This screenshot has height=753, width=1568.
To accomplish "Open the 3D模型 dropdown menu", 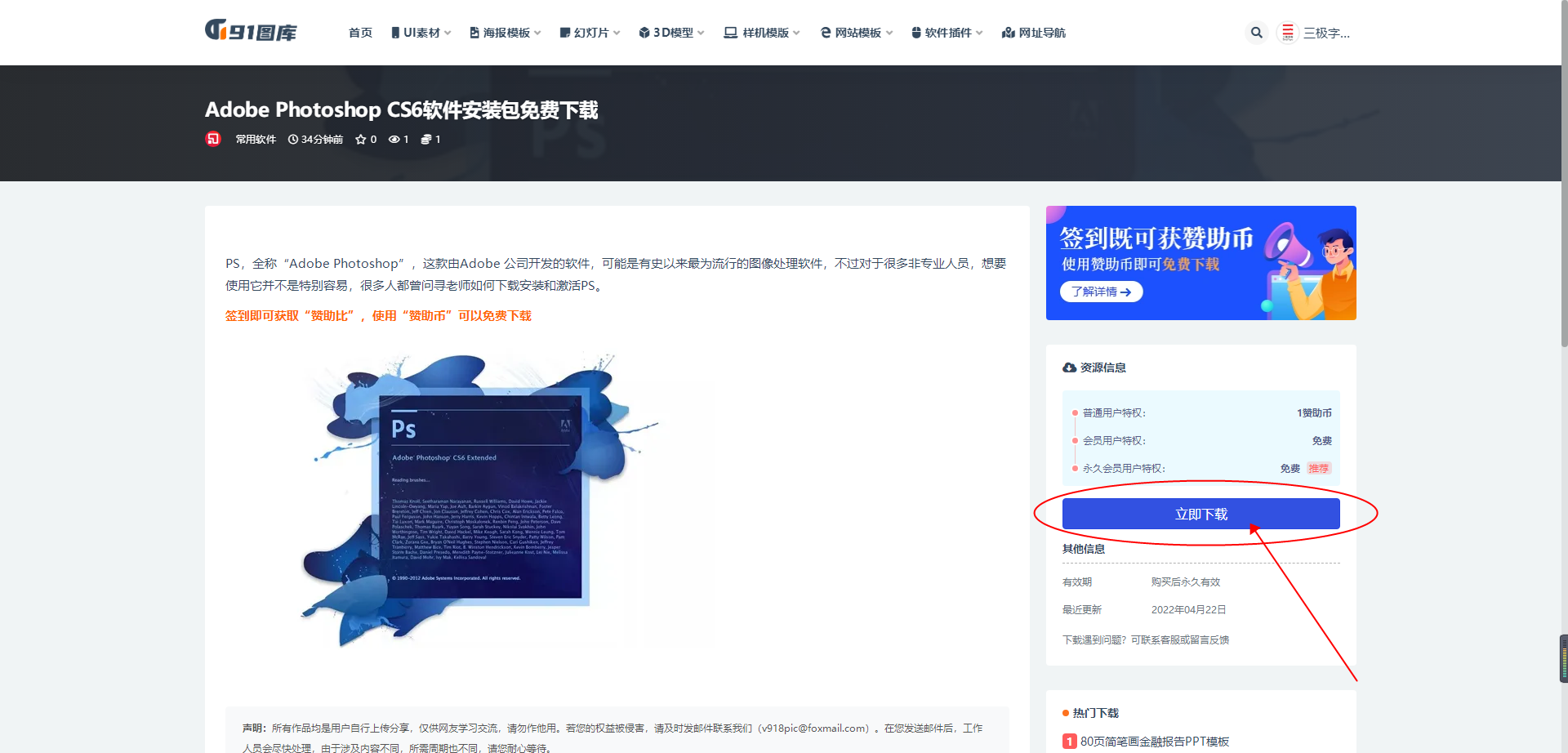I will point(671,33).
